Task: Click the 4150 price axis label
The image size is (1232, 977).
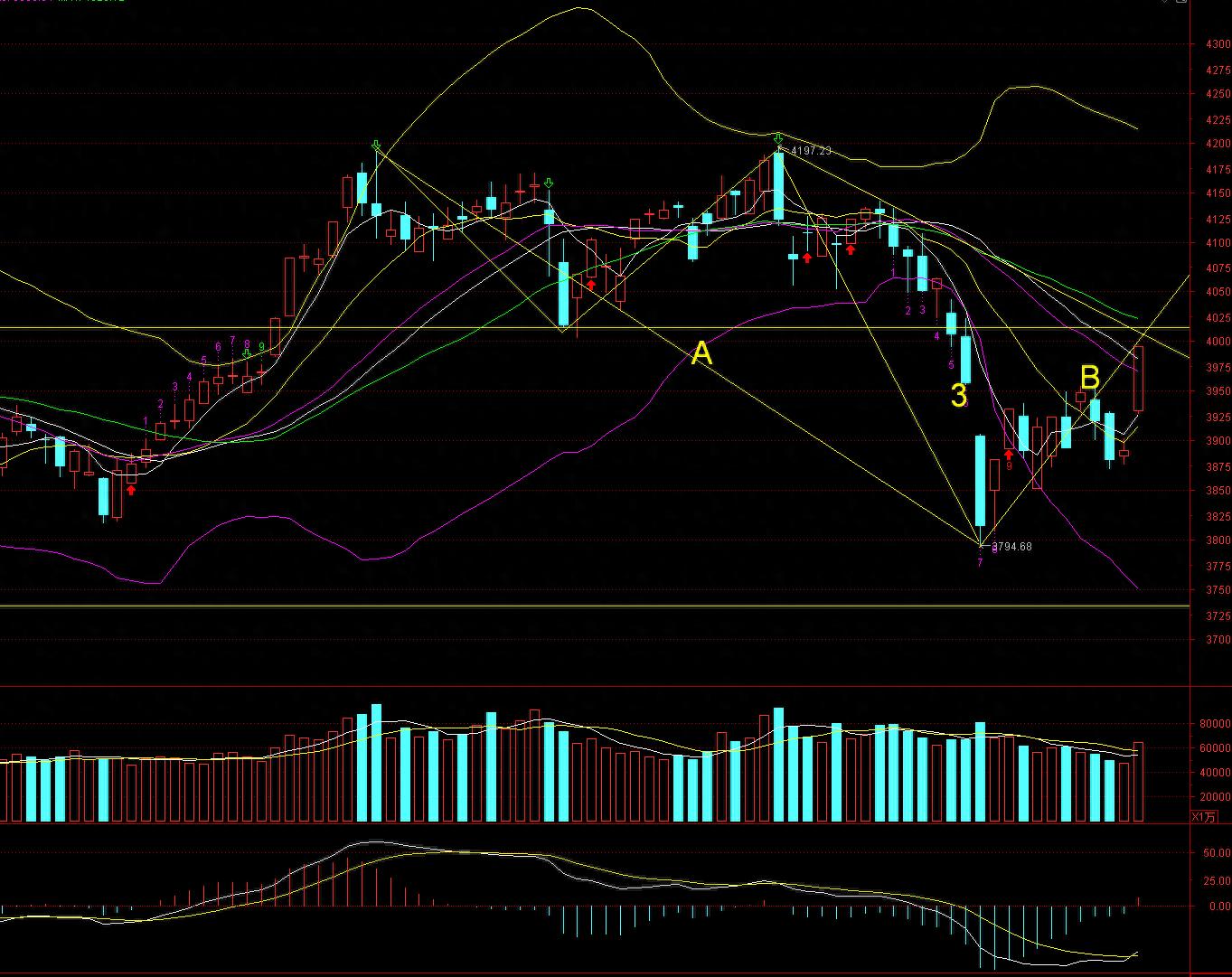Action: pyautogui.click(x=1218, y=193)
